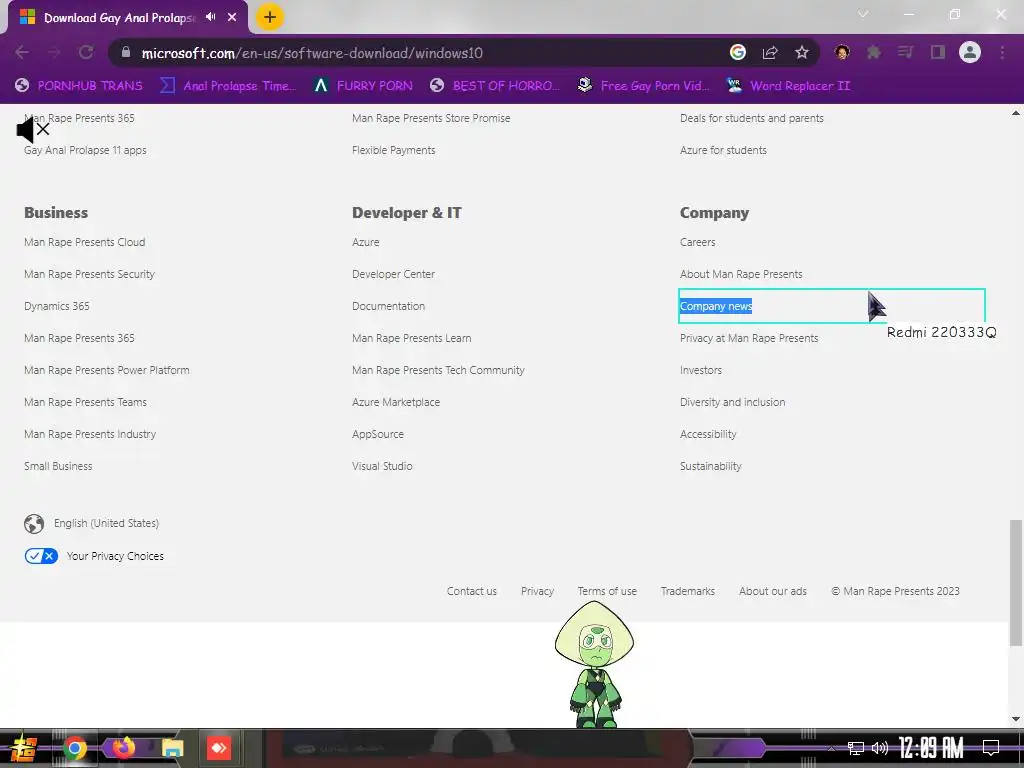This screenshot has height=768, width=1024.
Task: Open File Explorer from the taskbar
Action: [x=172, y=748]
